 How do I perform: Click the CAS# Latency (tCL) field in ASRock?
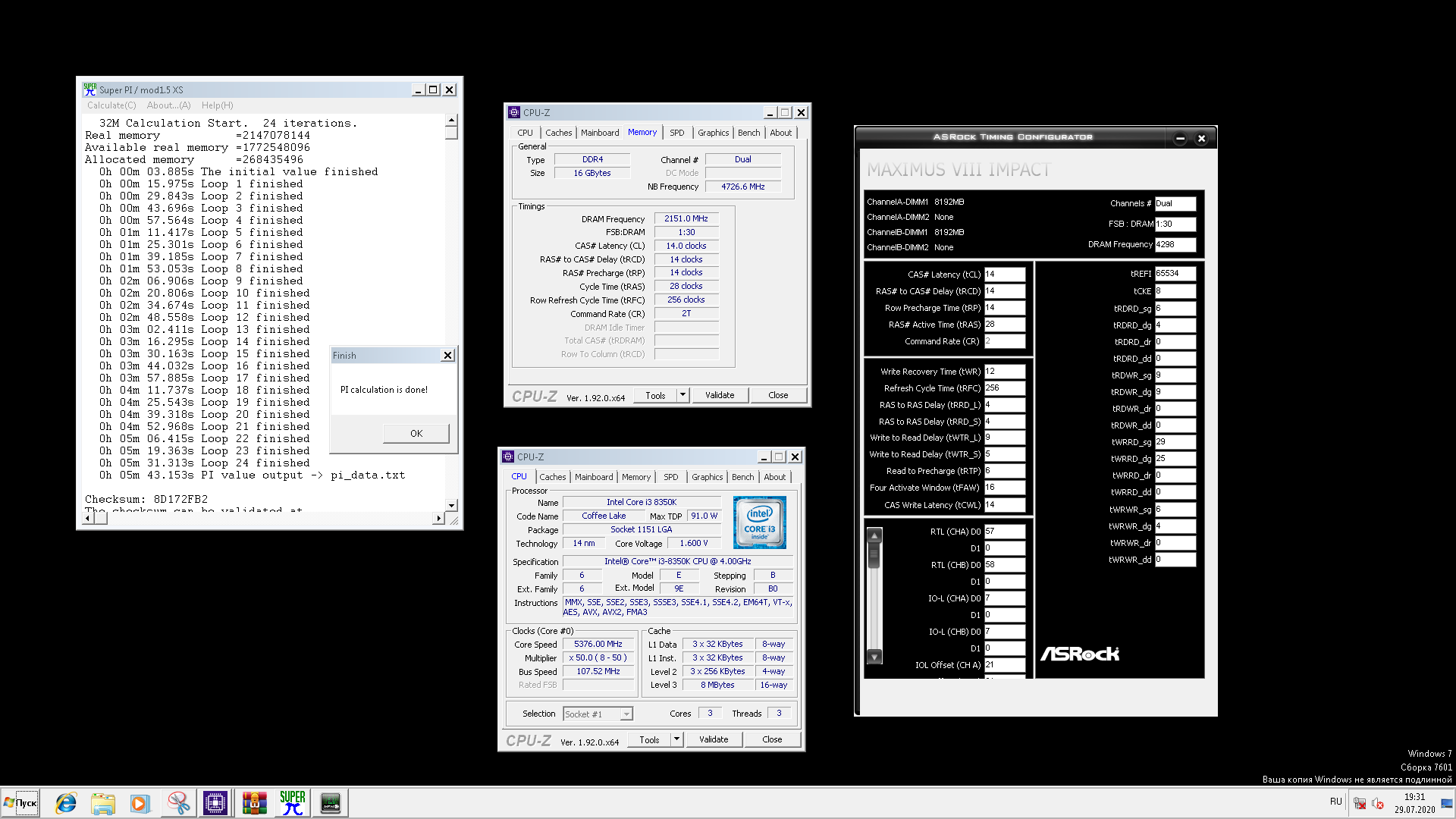1004,275
